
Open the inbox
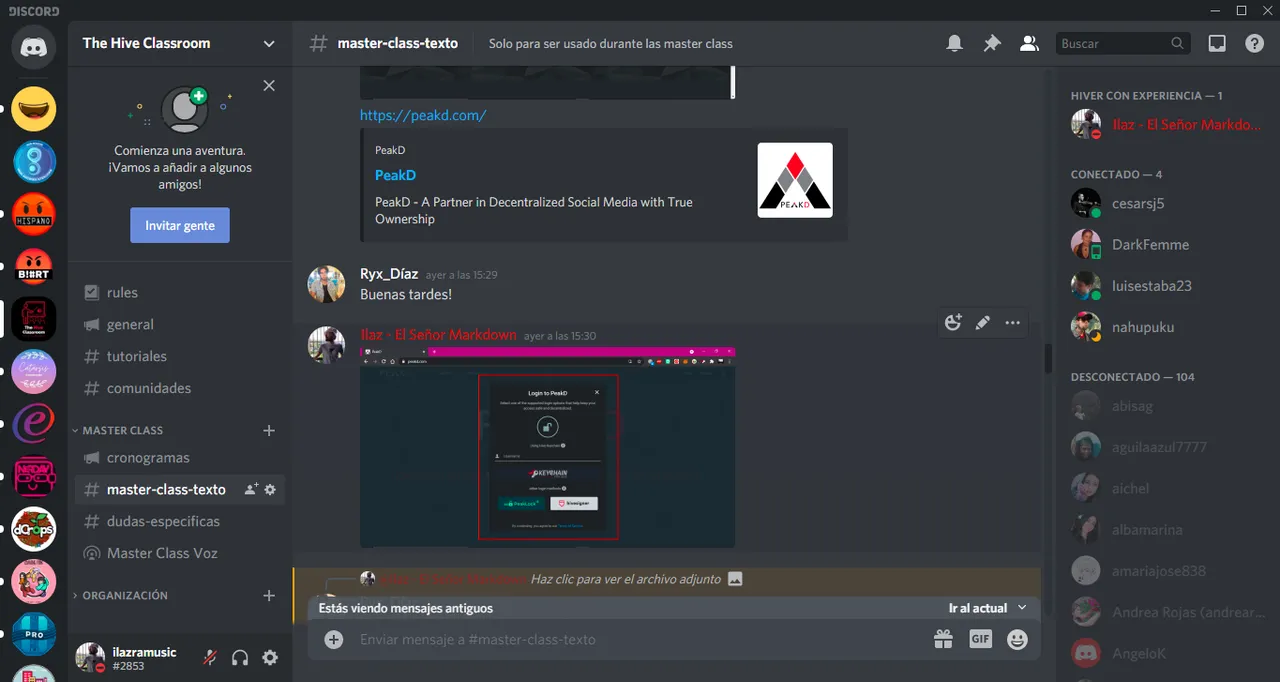point(1217,43)
